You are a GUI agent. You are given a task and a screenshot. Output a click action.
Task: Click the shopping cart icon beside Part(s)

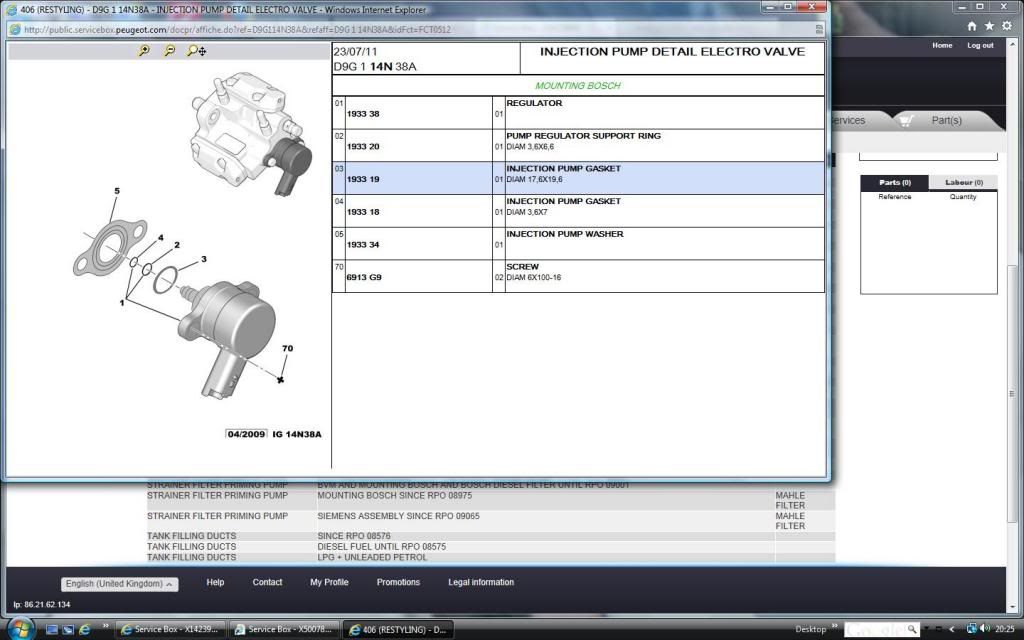tap(905, 120)
